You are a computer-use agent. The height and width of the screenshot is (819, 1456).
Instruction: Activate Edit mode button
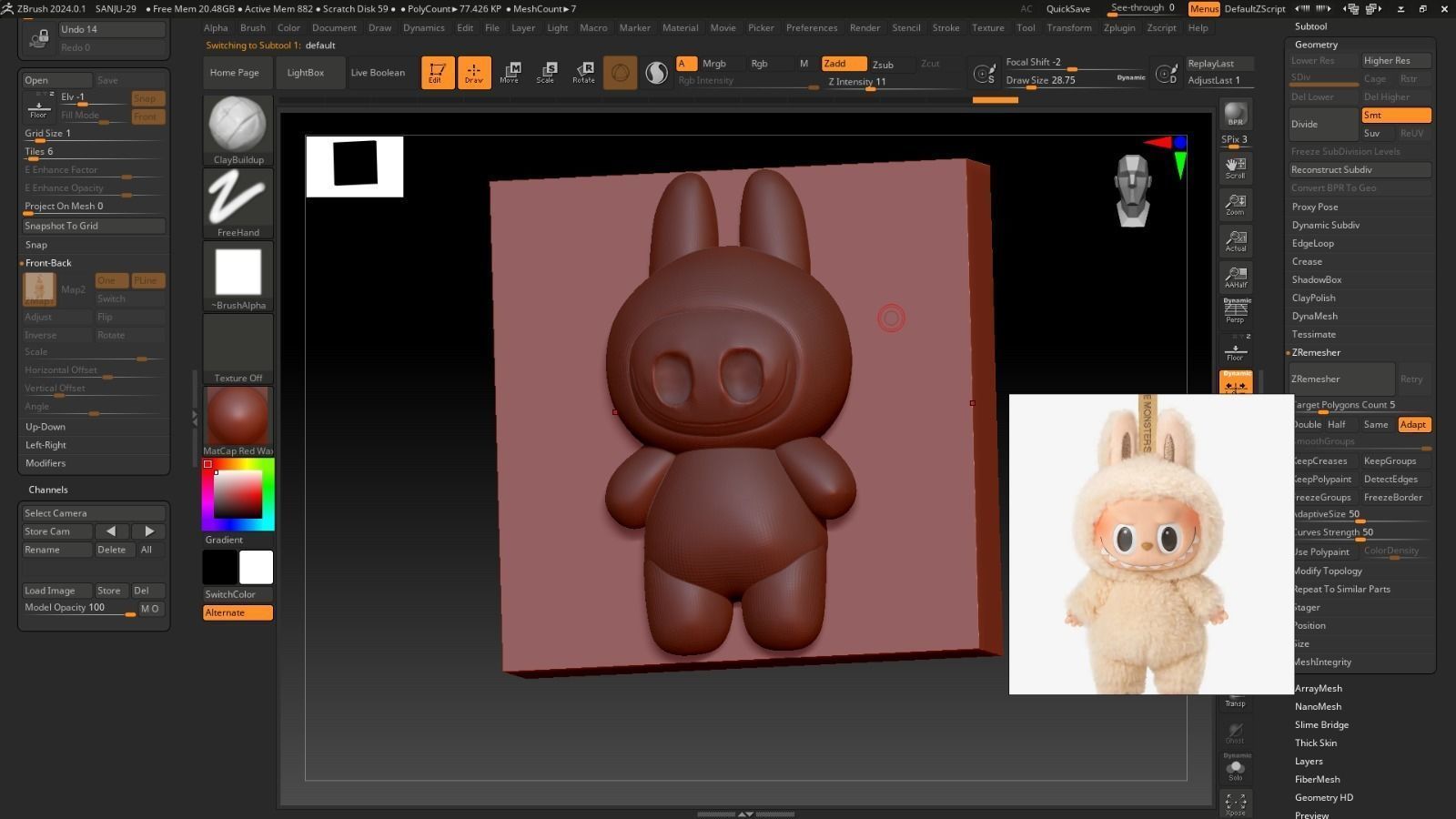[438, 73]
